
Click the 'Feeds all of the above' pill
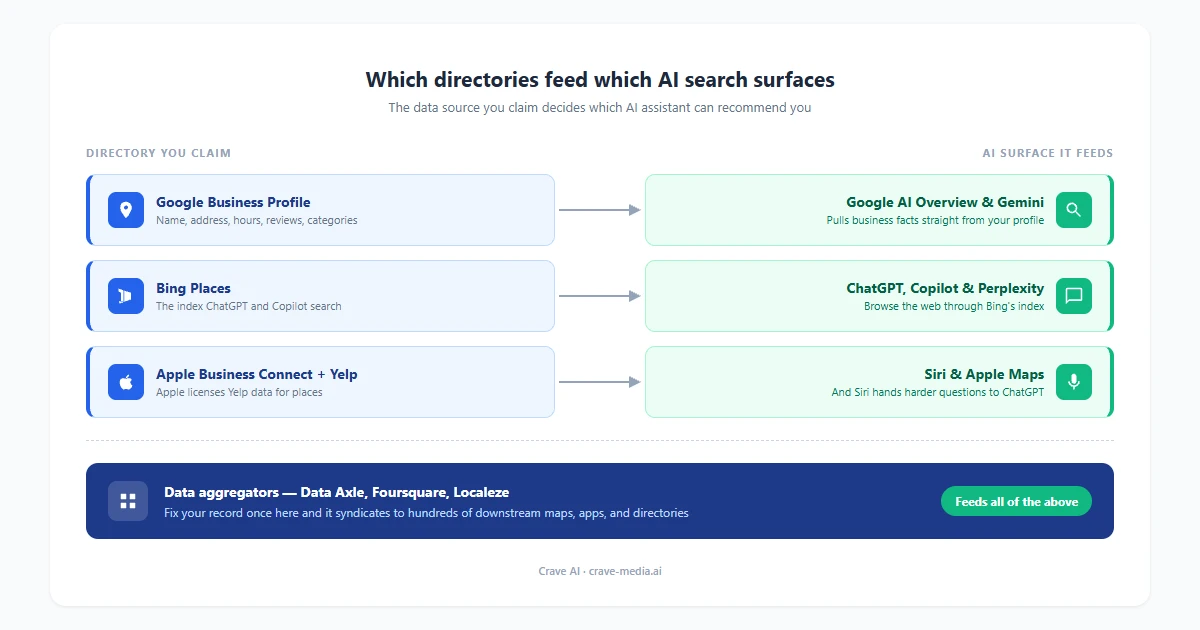click(x=1016, y=501)
